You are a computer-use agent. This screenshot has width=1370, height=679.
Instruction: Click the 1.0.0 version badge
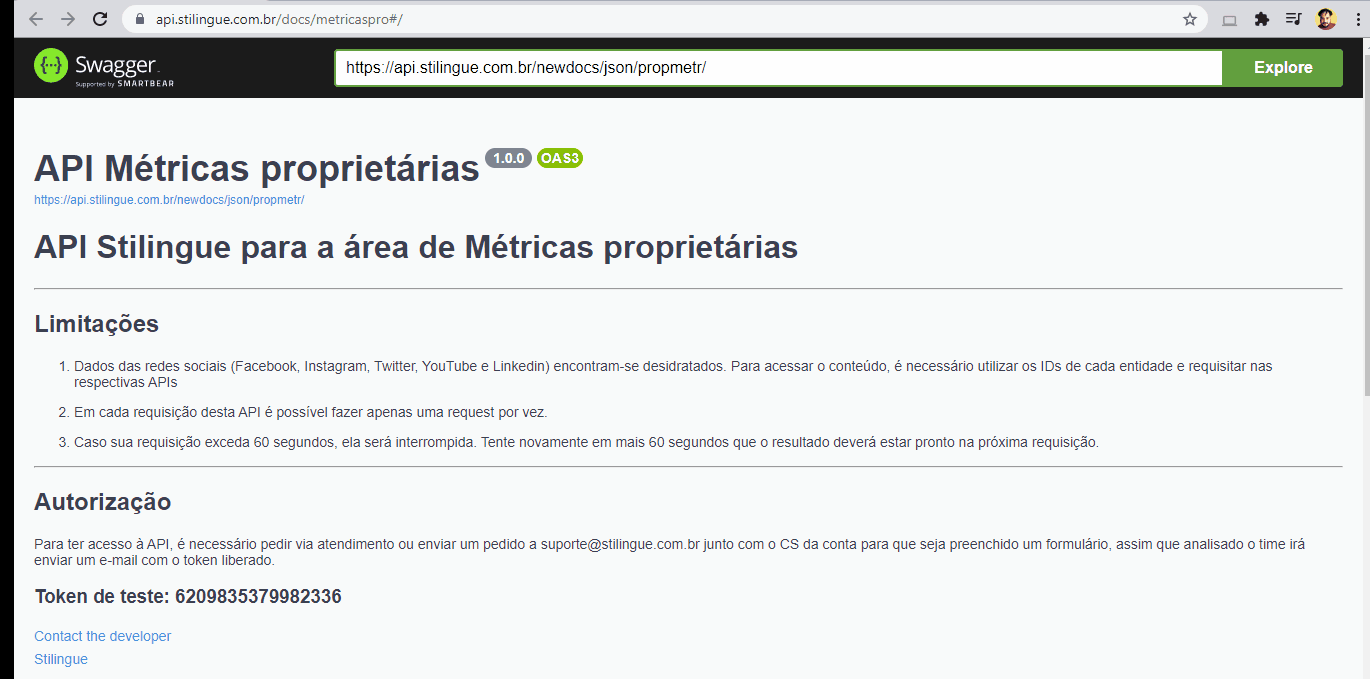508,158
